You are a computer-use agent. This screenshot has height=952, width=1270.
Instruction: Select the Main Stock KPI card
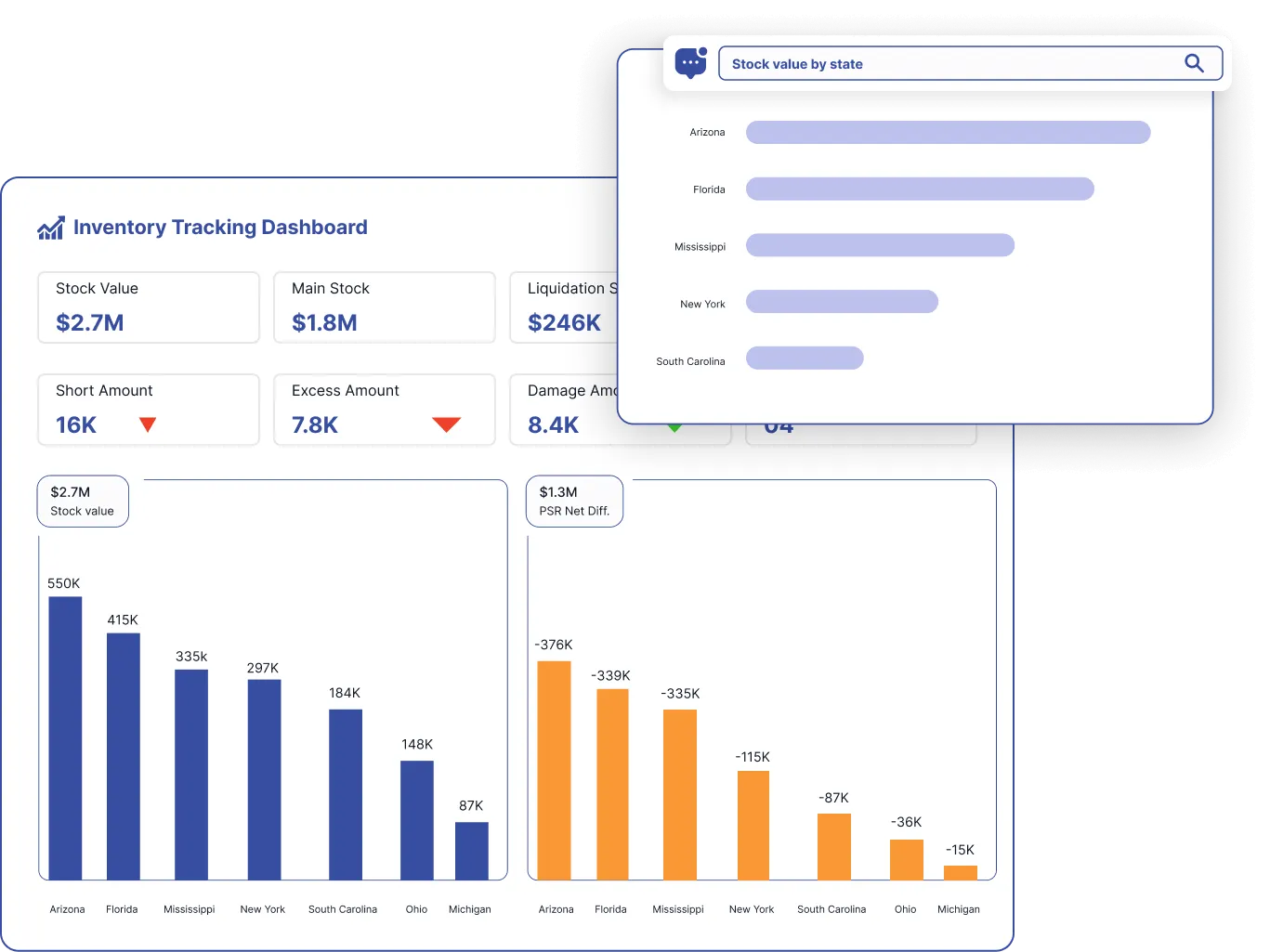(384, 307)
